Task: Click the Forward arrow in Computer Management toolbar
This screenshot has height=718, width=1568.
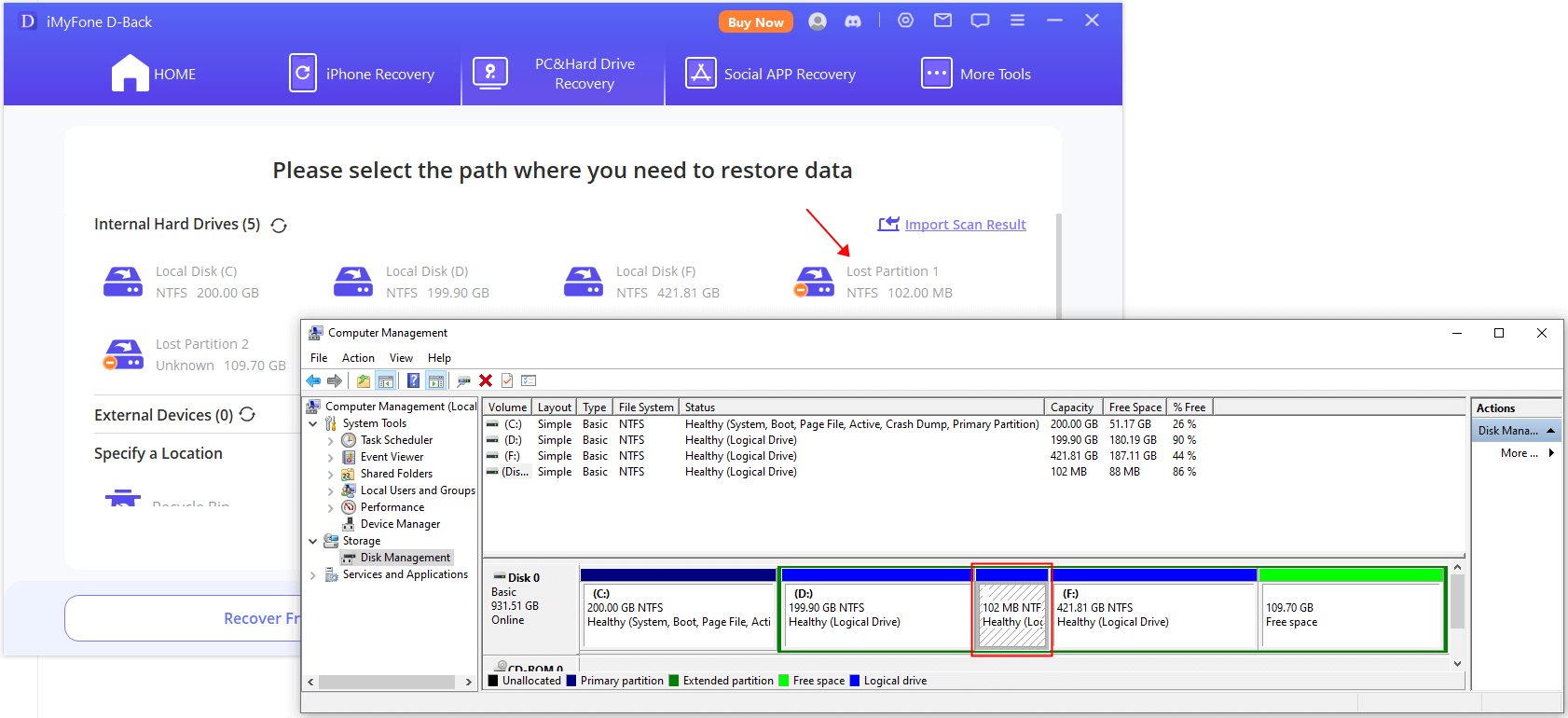Action: (x=335, y=380)
